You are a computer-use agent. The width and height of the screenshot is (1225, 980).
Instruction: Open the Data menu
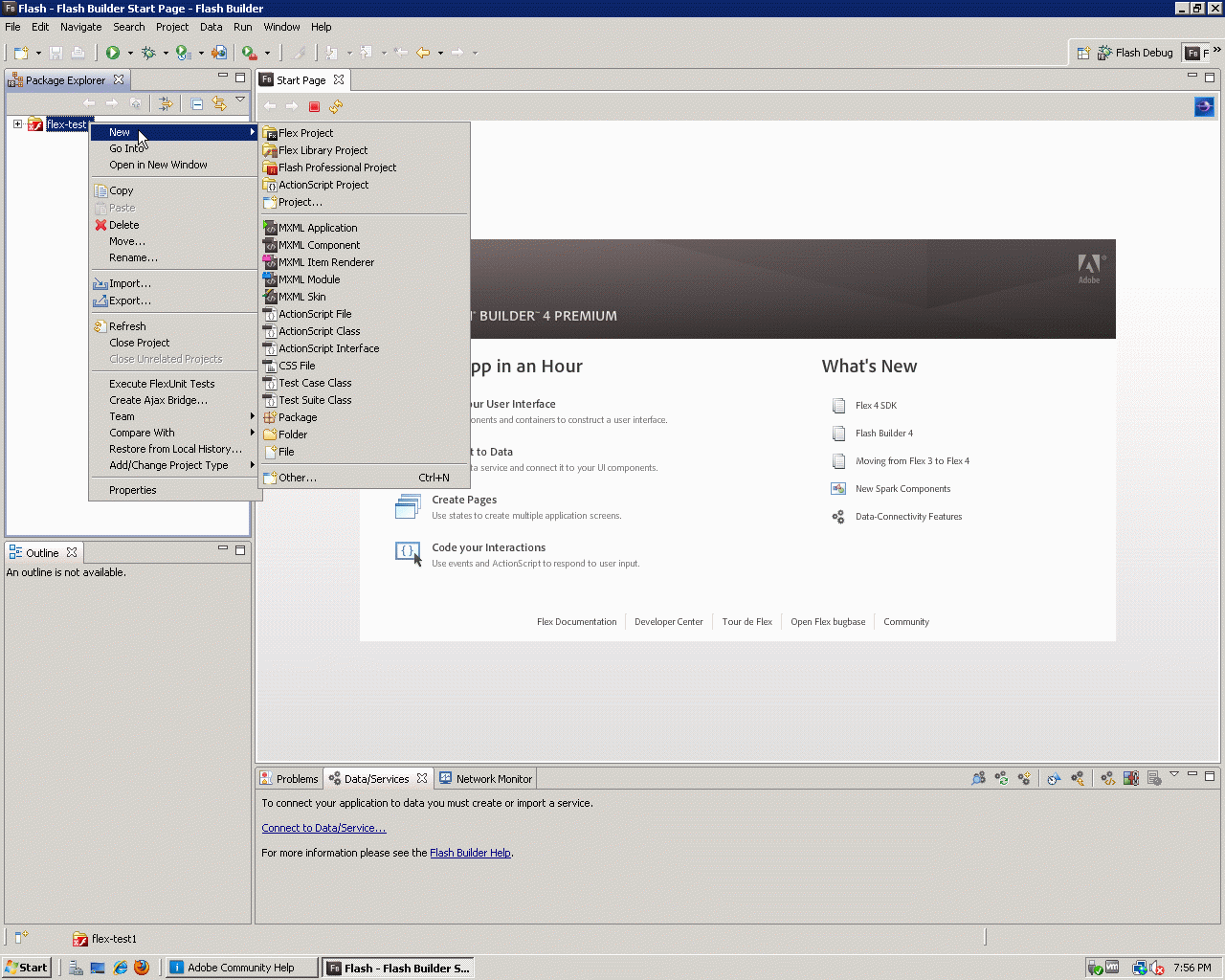click(x=211, y=27)
